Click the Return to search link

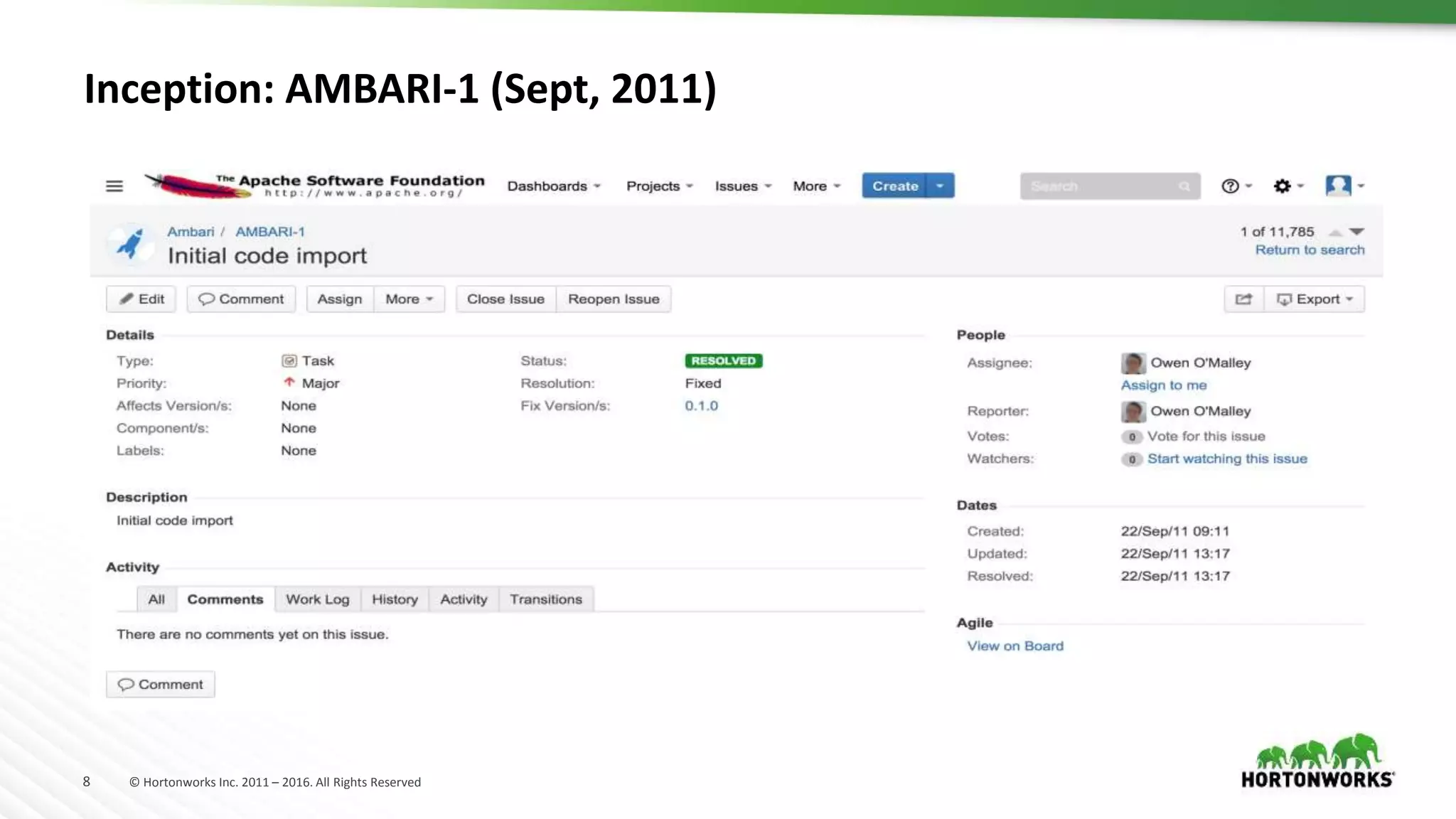pos(1310,250)
